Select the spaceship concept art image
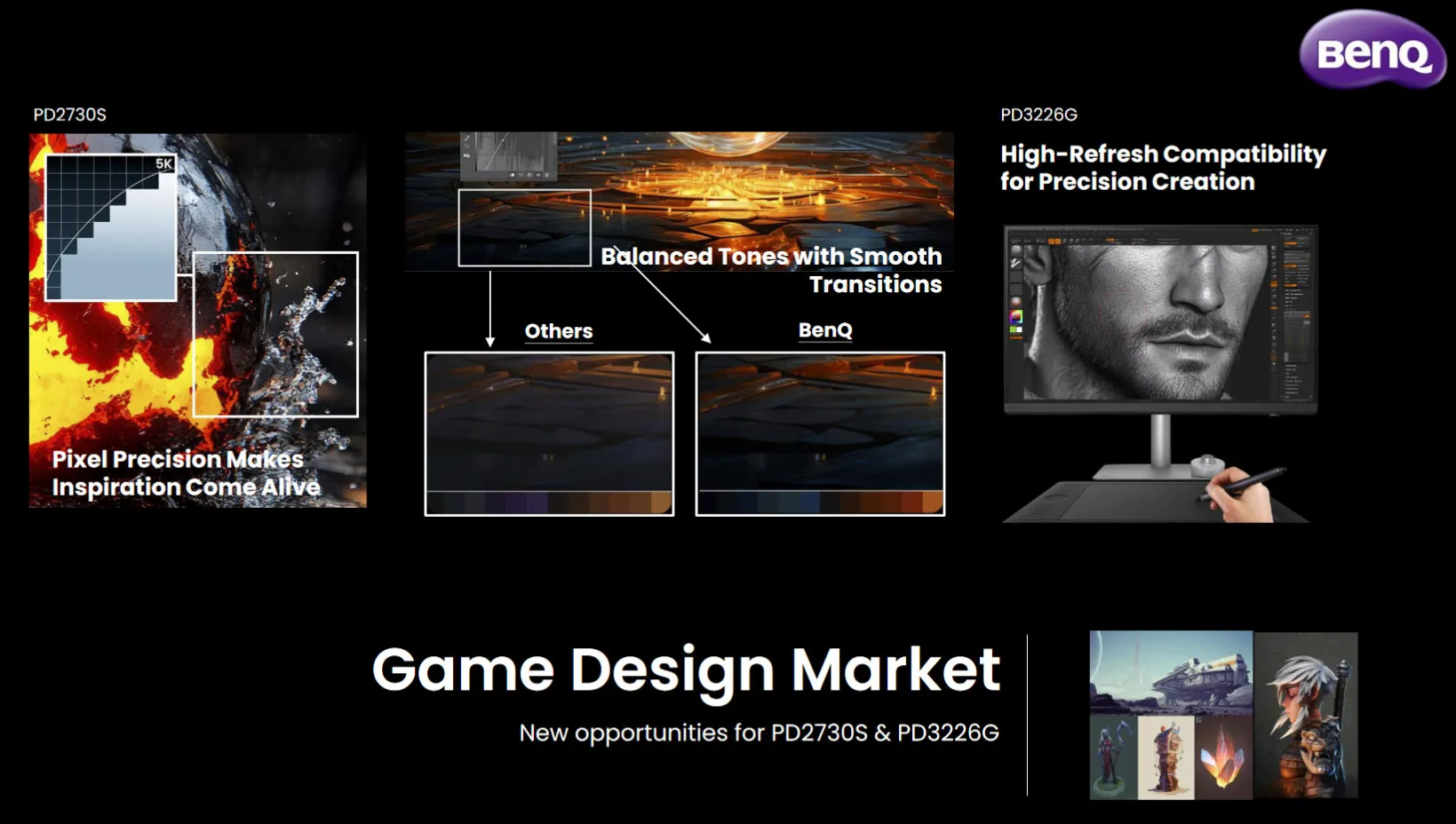 tap(1171, 673)
